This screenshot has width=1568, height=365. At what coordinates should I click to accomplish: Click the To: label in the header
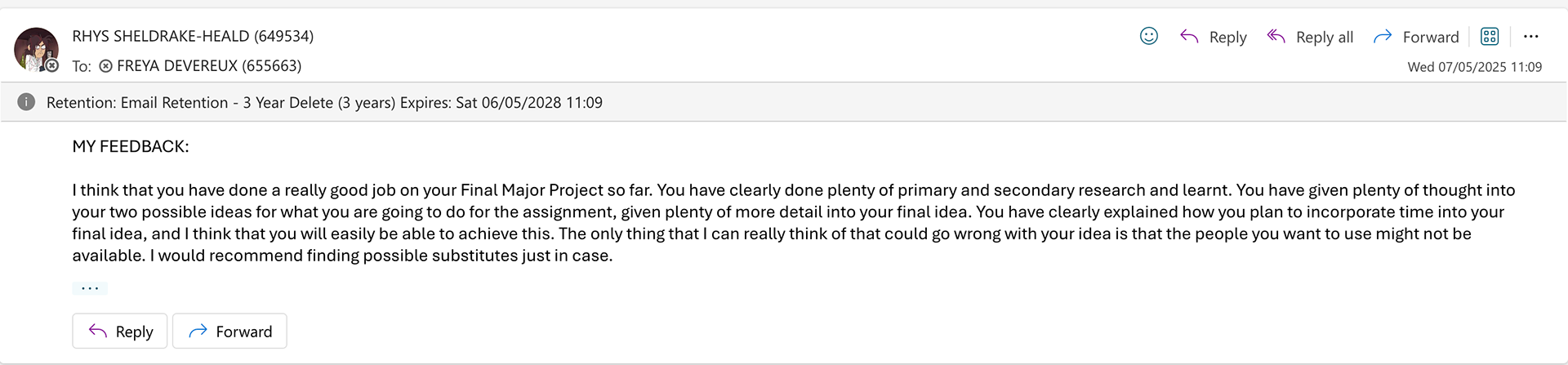(82, 66)
